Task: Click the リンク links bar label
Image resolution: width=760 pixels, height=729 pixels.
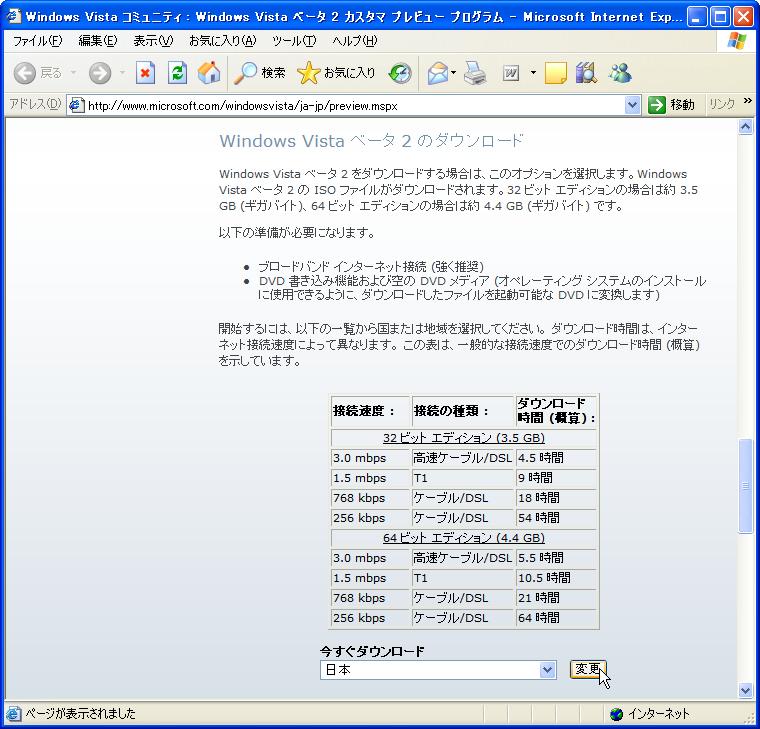Action: tap(722, 104)
